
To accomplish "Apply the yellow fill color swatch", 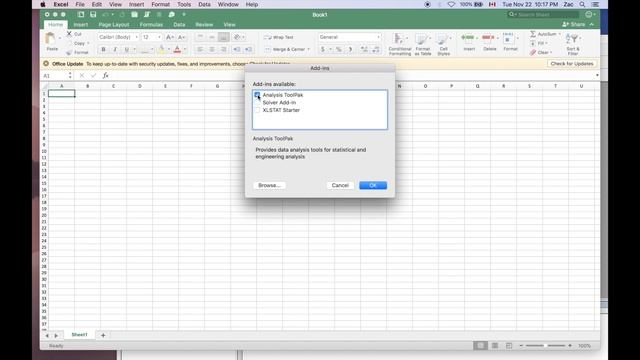I will [162, 49].
